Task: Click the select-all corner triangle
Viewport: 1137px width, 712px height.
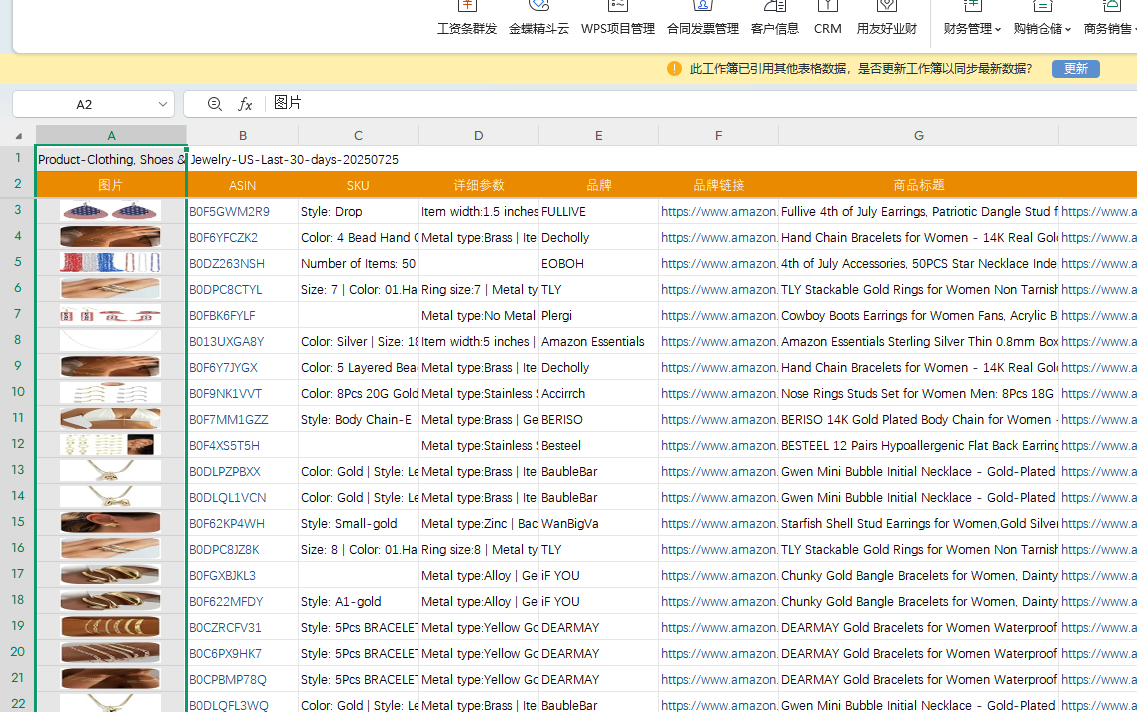Action: click(x=18, y=136)
